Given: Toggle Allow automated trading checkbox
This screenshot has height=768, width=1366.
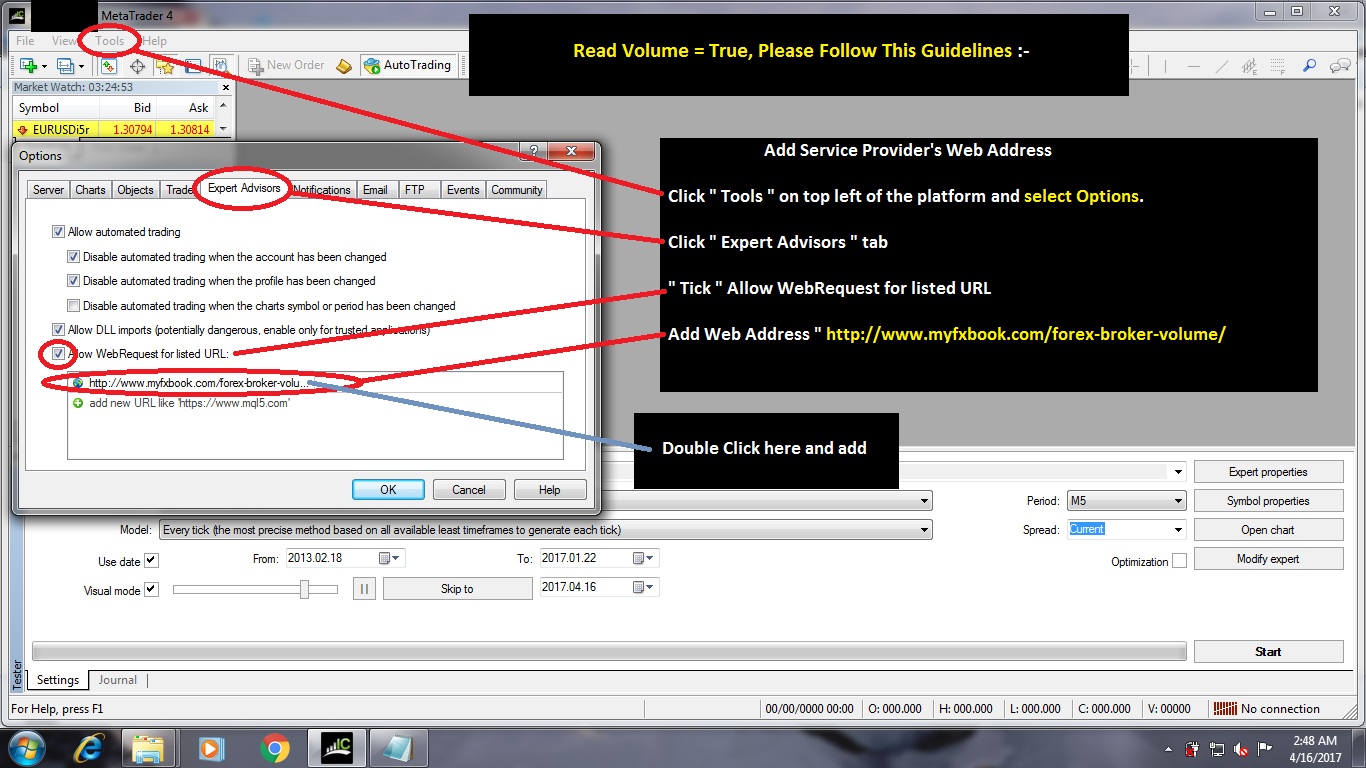Looking at the screenshot, I should point(58,232).
